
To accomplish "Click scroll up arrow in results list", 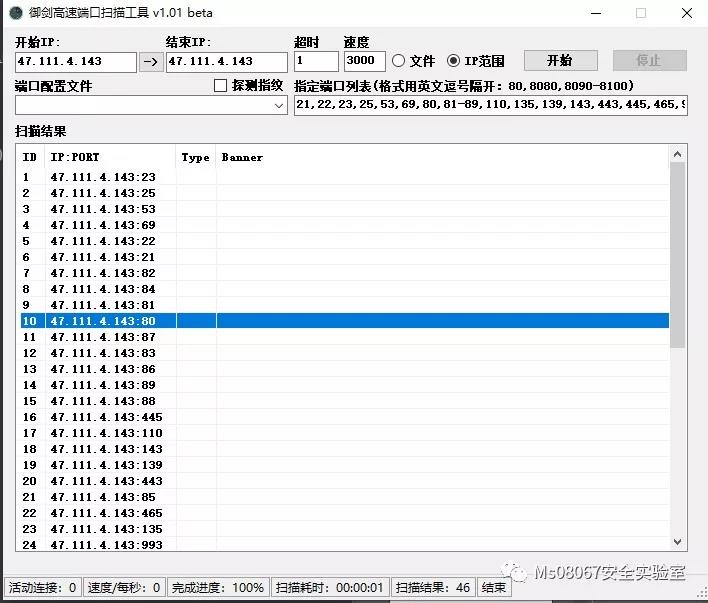I will click(x=677, y=154).
